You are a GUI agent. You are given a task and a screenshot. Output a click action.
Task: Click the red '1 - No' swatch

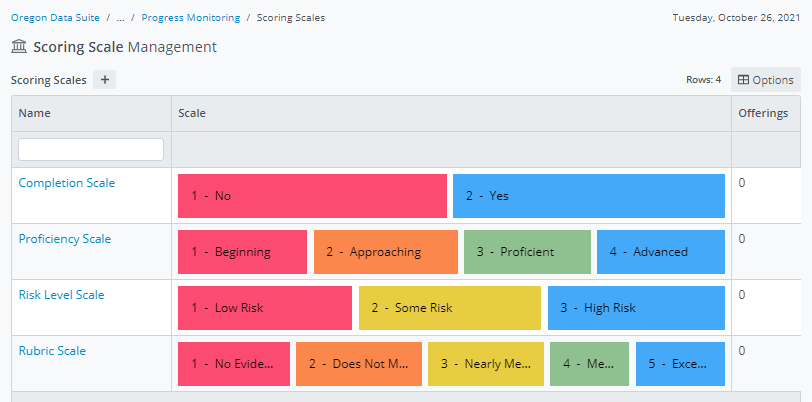[312, 196]
